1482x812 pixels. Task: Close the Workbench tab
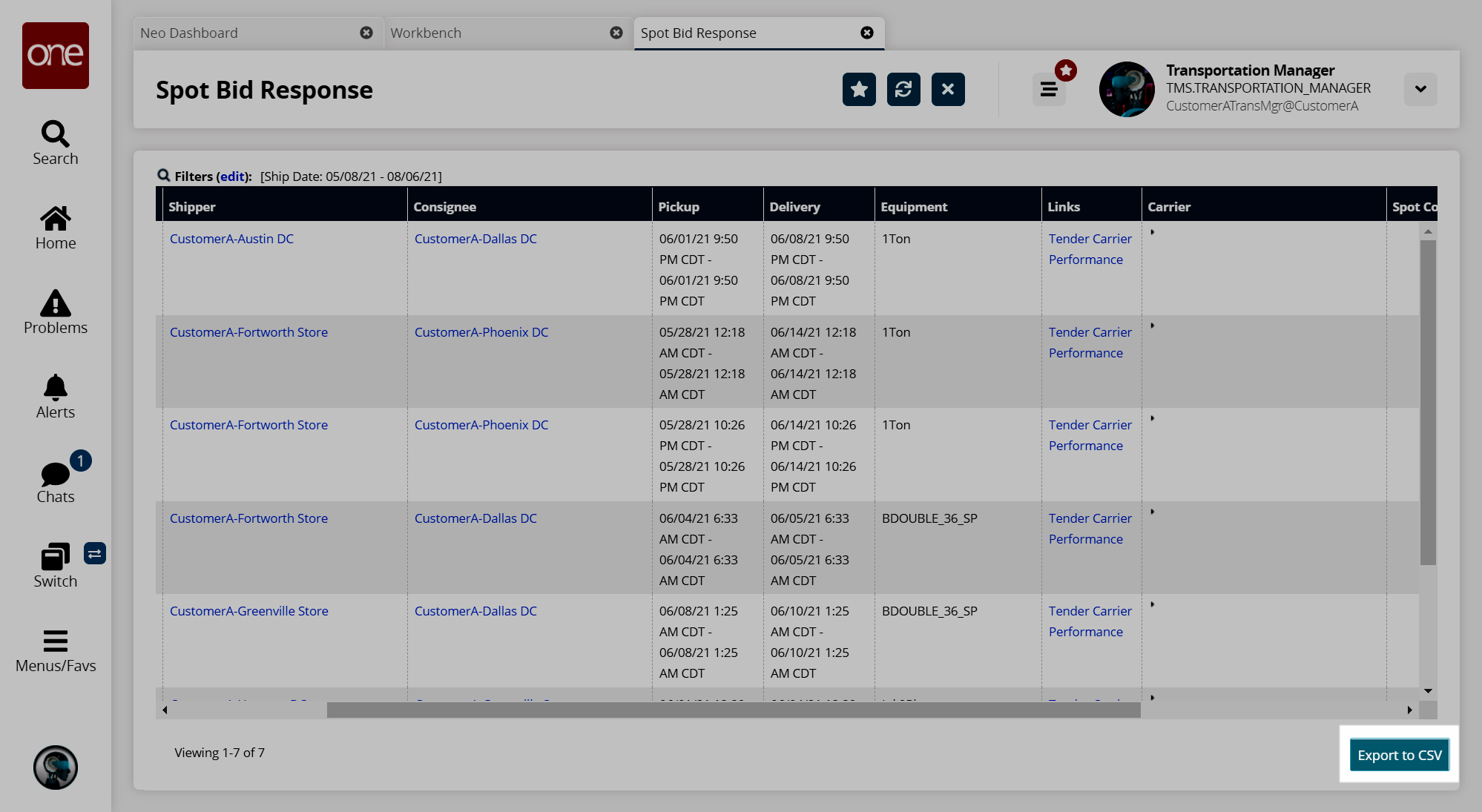pos(616,33)
